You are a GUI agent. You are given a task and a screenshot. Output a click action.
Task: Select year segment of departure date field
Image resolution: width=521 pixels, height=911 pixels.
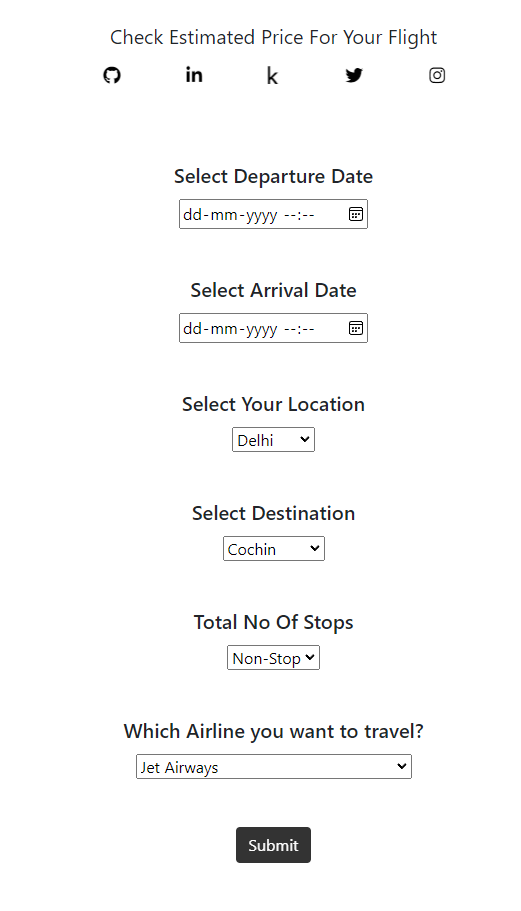pyautogui.click(x=261, y=215)
